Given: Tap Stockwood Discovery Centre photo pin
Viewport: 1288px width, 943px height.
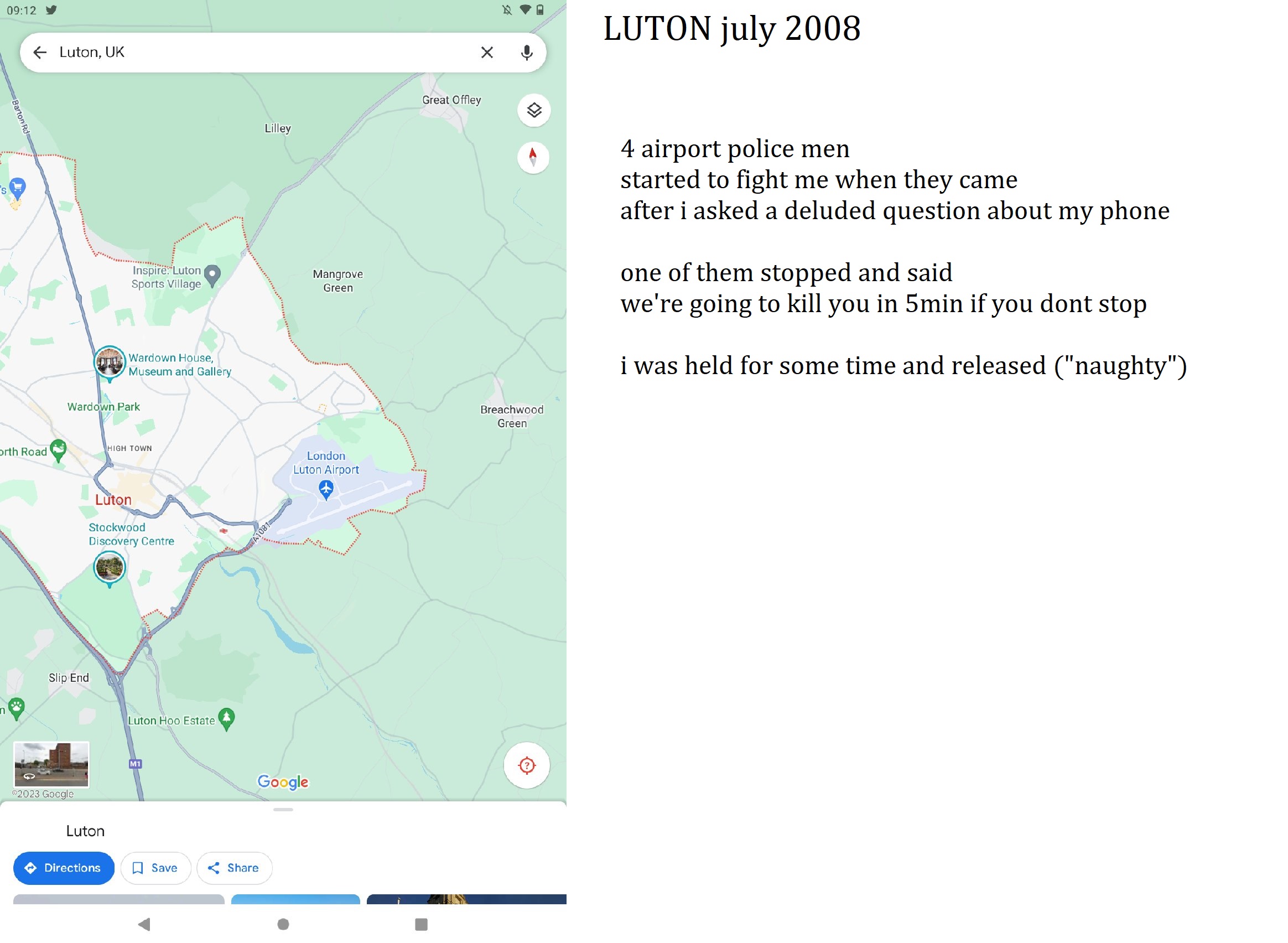Looking at the screenshot, I should pyautogui.click(x=109, y=568).
